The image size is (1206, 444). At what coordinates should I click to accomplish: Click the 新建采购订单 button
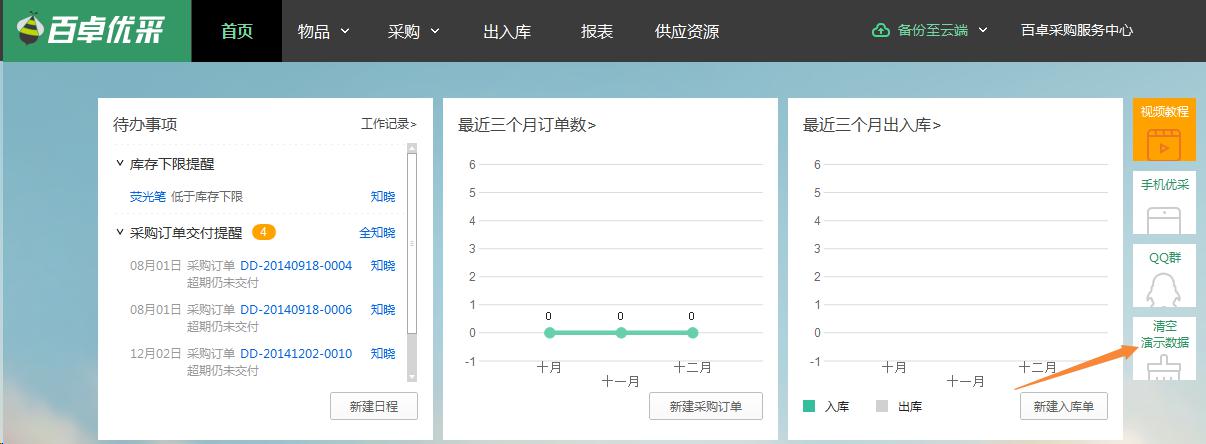[706, 406]
